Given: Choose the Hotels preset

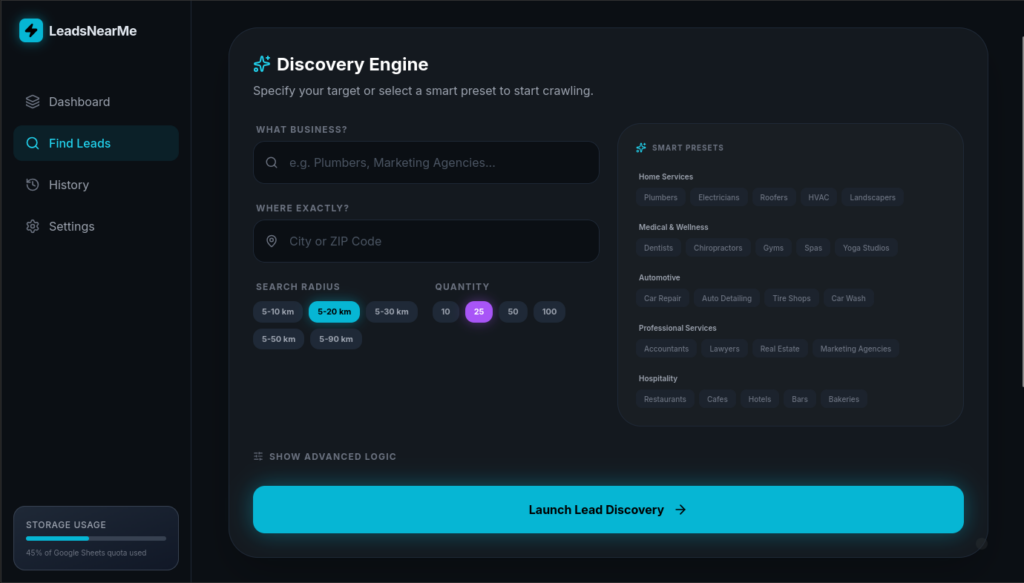Looking at the screenshot, I should pyautogui.click(x=760, y=399).
